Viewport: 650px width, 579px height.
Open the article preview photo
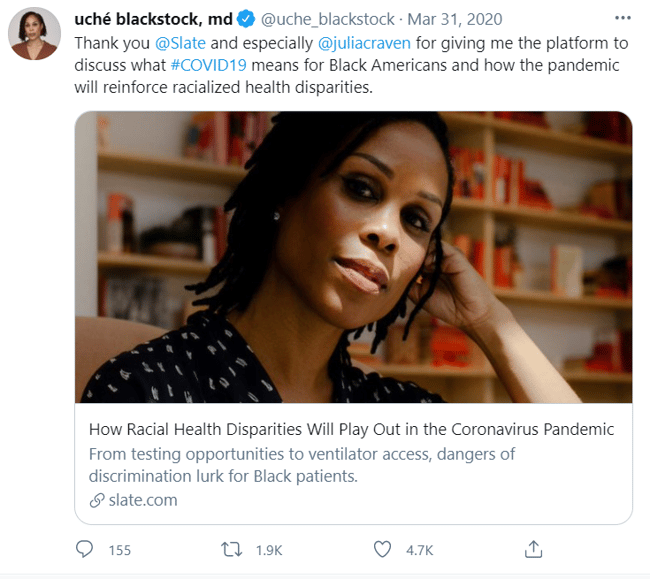(x=354, y=257)
